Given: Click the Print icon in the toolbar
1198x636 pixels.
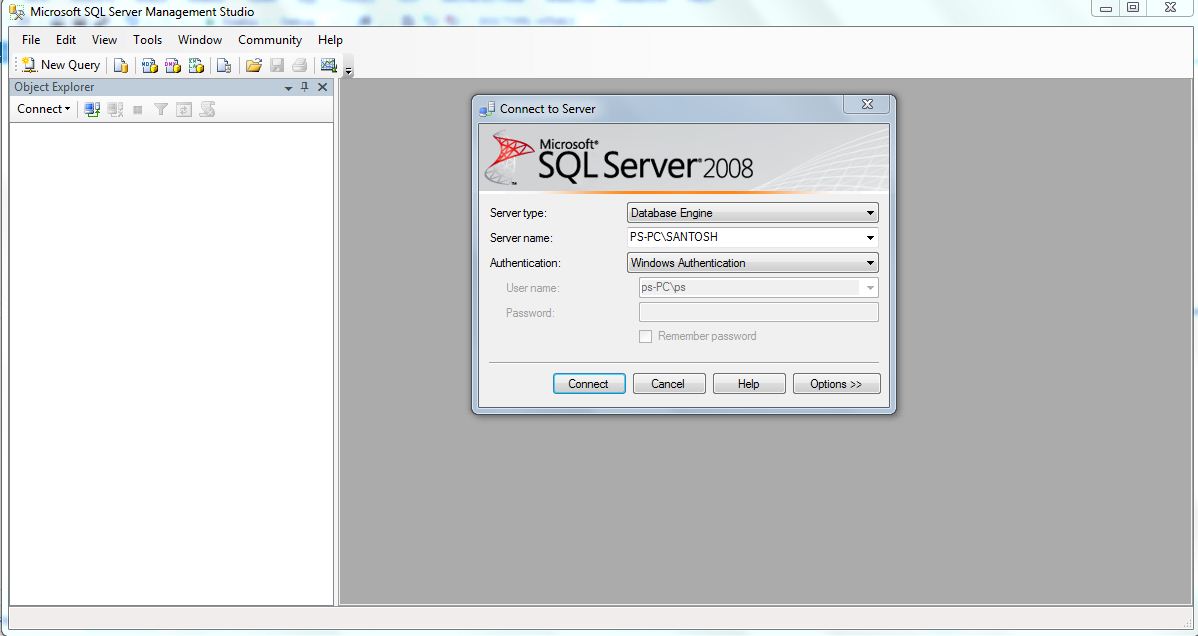Looking at the screenshot, I should (300, 66).
